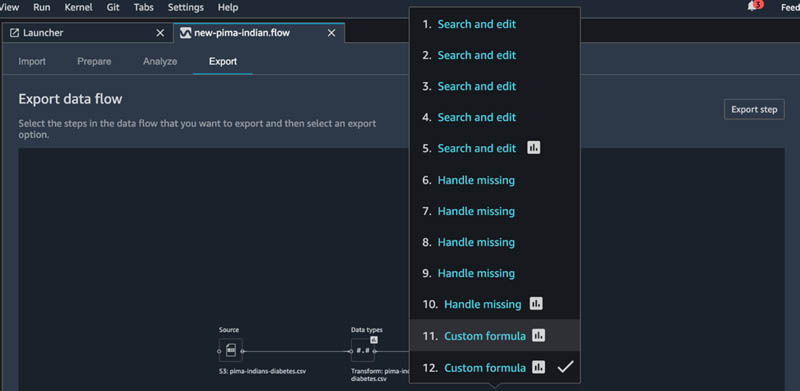800x391 pixels.
Task: Click the notification bell icon
Action: click(752, 7)
